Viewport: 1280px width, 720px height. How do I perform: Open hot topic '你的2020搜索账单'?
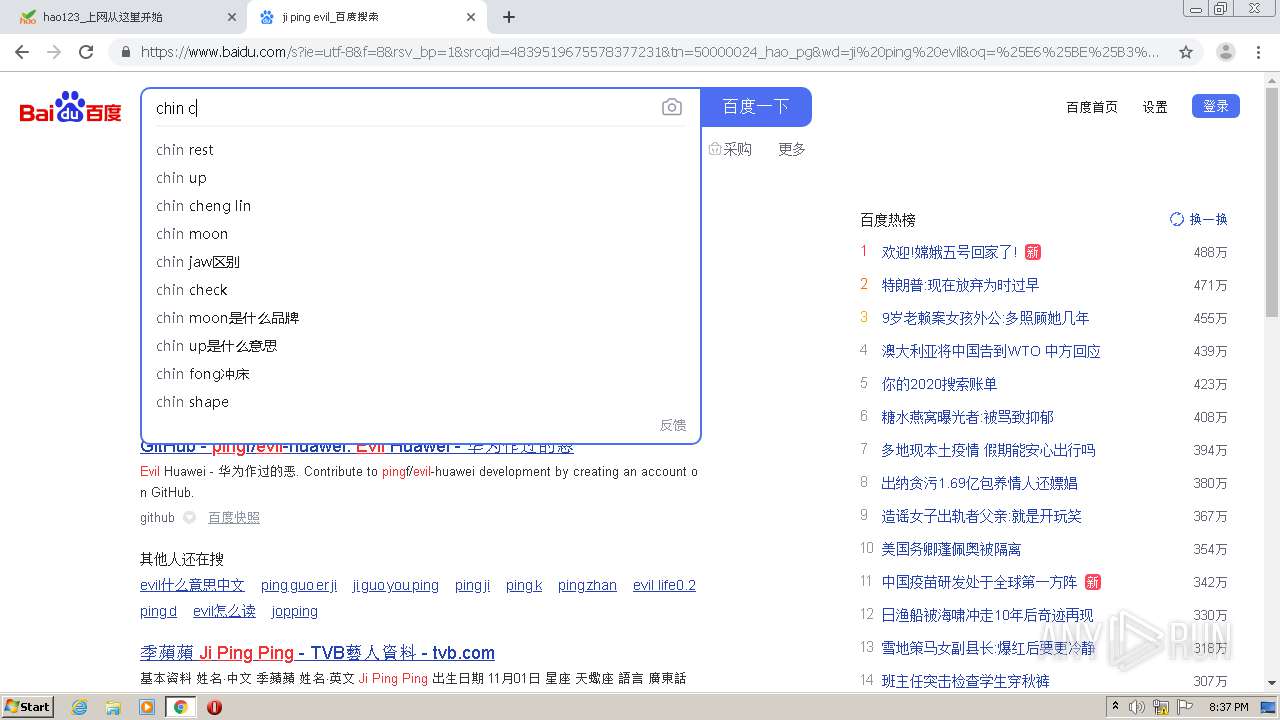coord(939,384)
